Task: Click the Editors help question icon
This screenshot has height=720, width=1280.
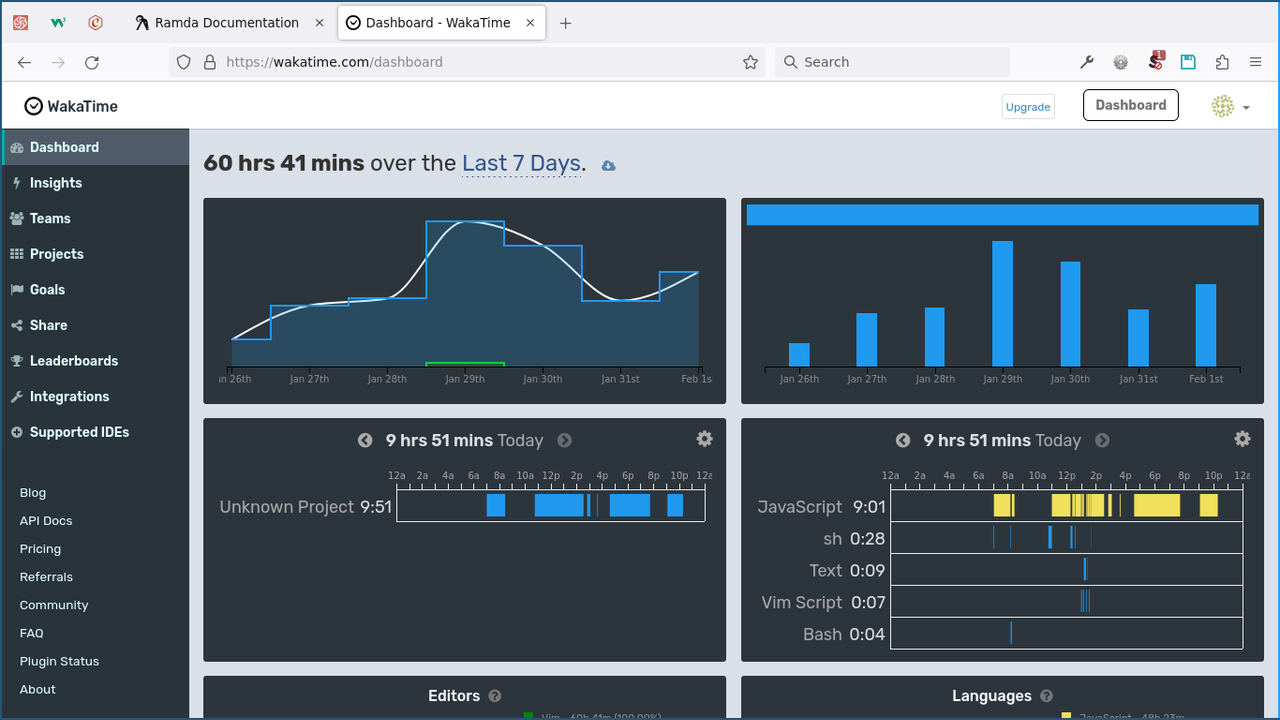Action: (494, 696)
